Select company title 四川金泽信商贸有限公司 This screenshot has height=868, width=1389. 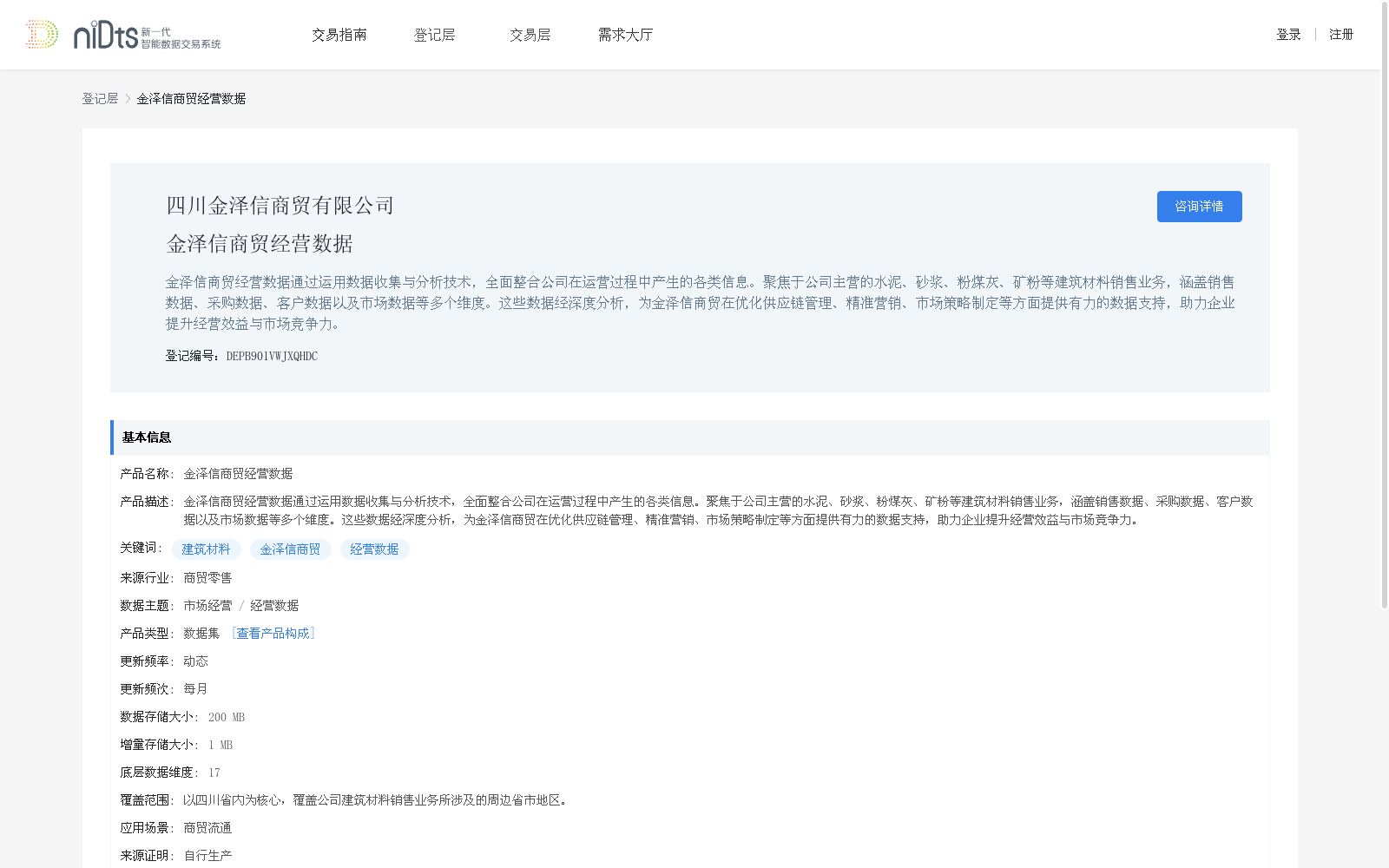(280, 206)
